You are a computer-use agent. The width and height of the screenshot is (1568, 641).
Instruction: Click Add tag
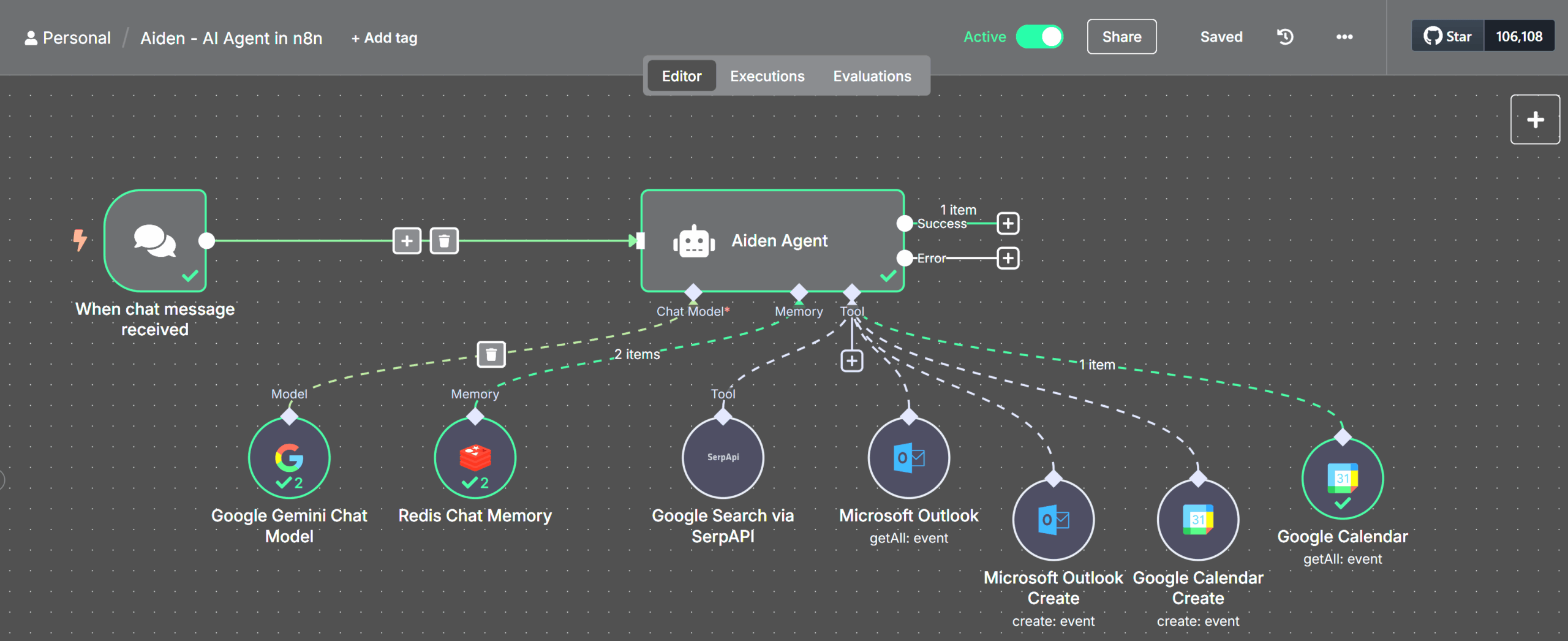point(385,38)
